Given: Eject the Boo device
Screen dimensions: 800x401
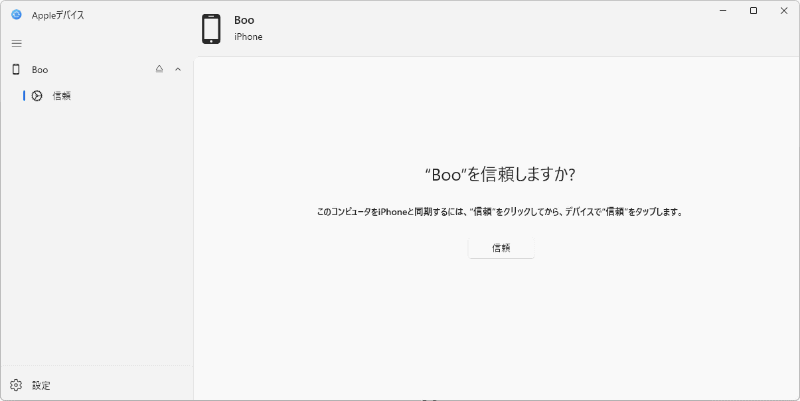Looking at the screenshot, I should (x=159, y=69).
